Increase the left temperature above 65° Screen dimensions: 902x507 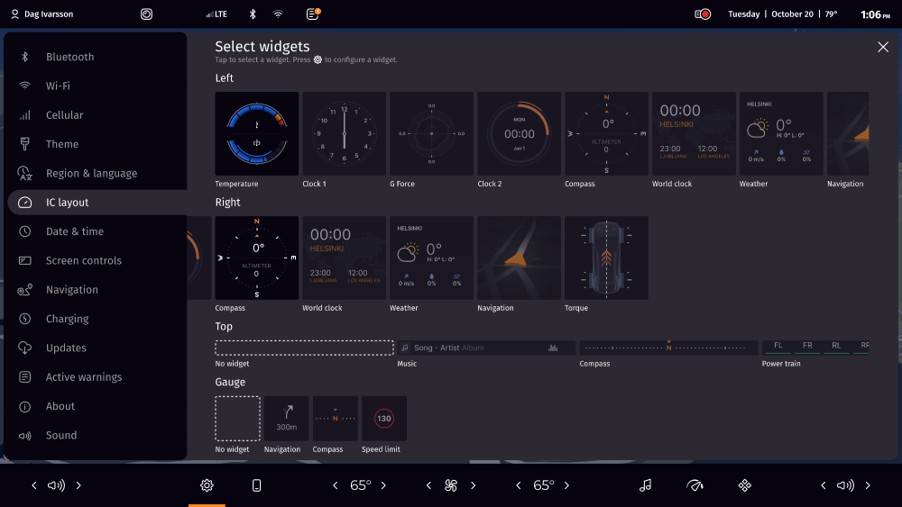(383, 486)
